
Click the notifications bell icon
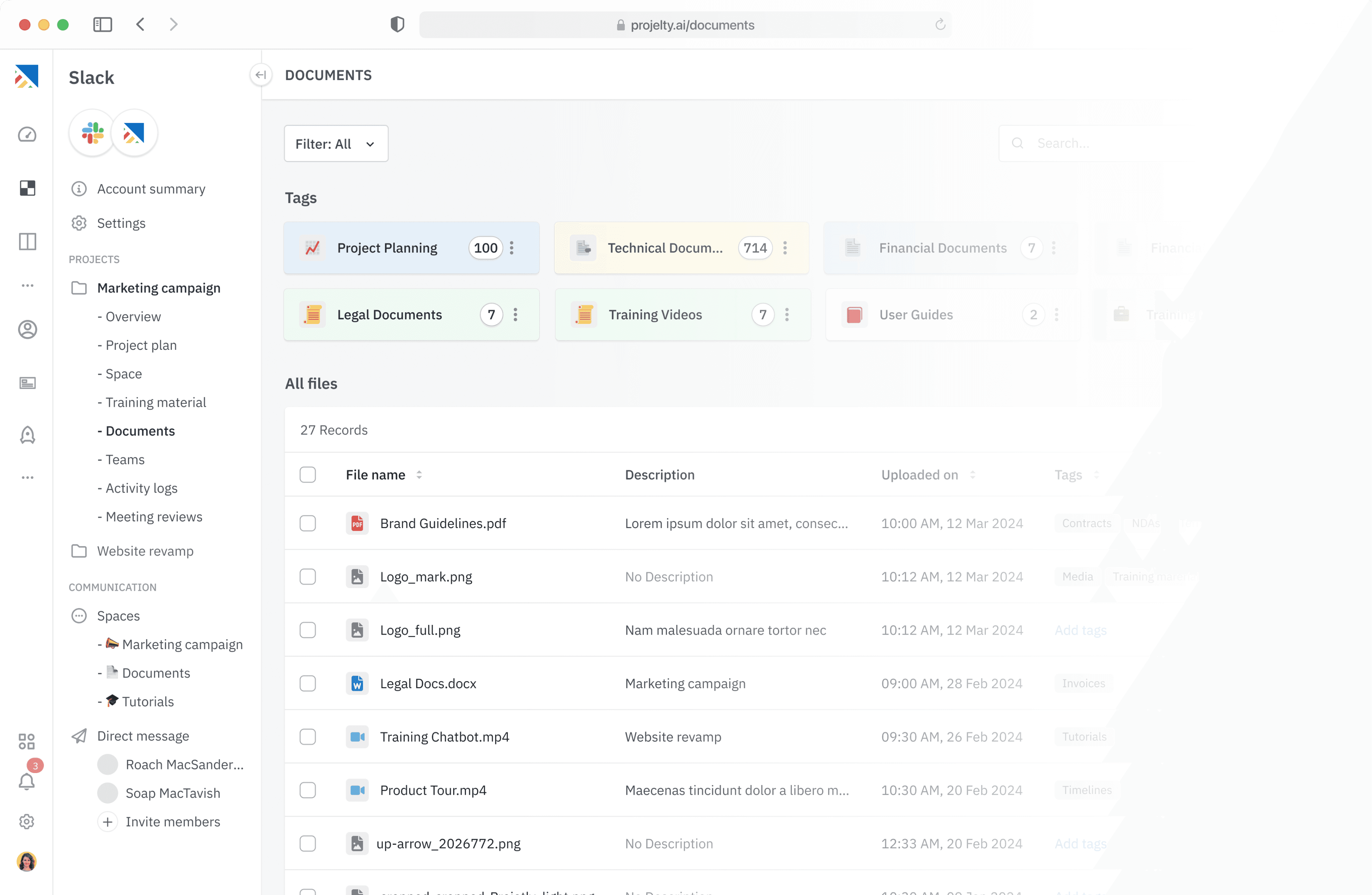tap(26, 781)
